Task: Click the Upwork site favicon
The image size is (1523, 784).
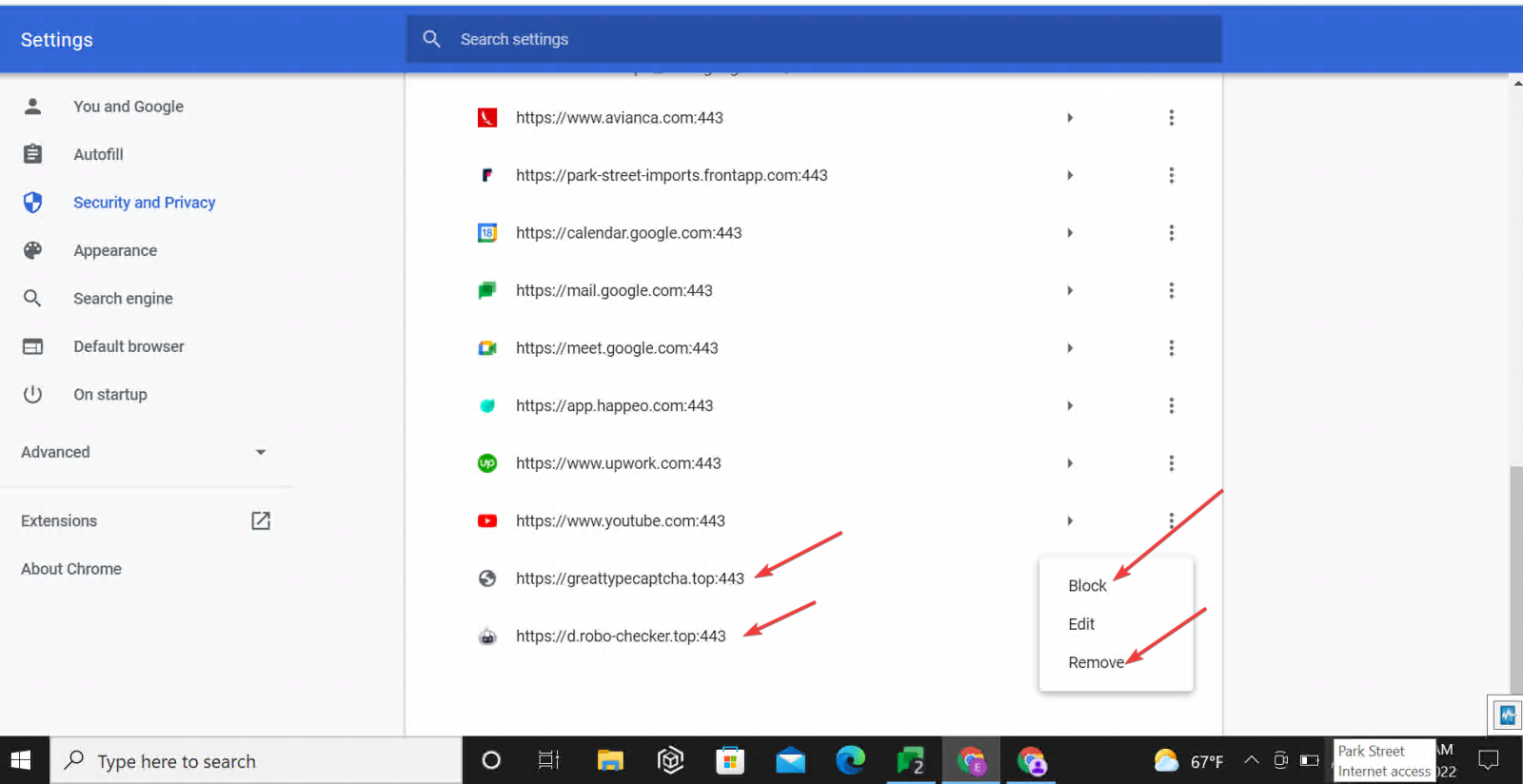Action: (x=487, y=463)
